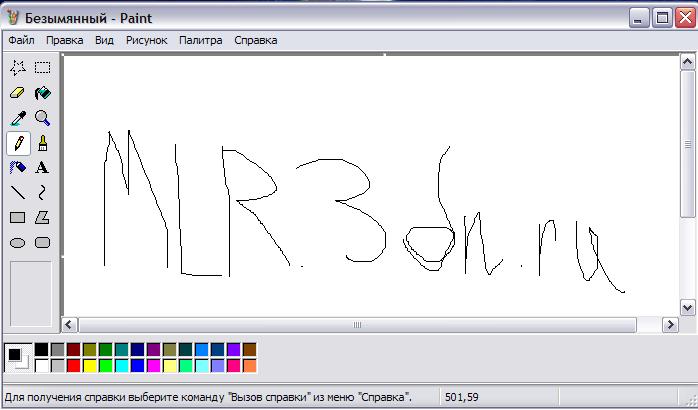Viewport: 698px width, 410px height.
Task: Select the Free-form select tool
Action: pos(18,68)
